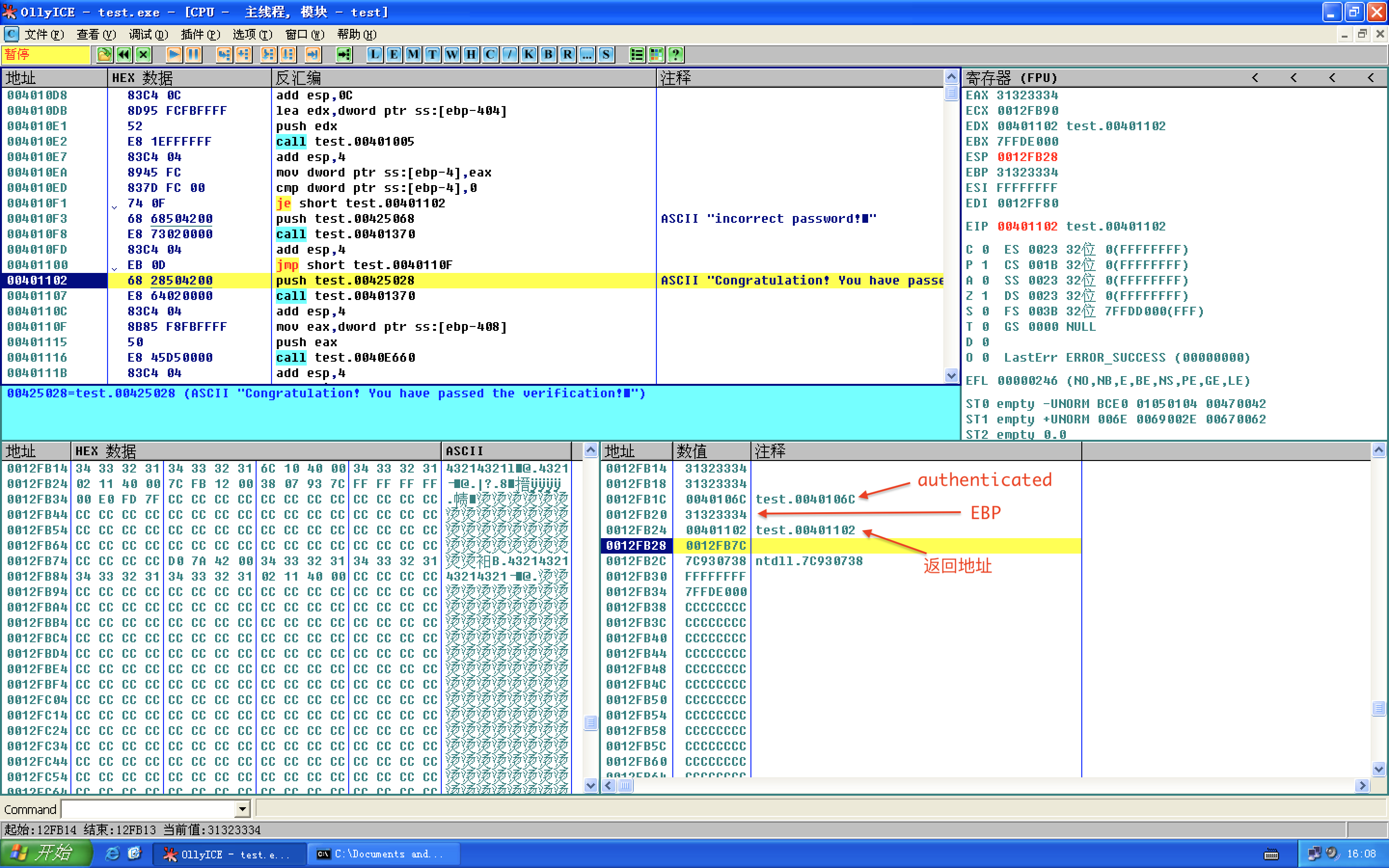Click the 反汇编 column header
Image resolution: width=1389 pixels, height=868 pixels.
(x=464, y=78)
